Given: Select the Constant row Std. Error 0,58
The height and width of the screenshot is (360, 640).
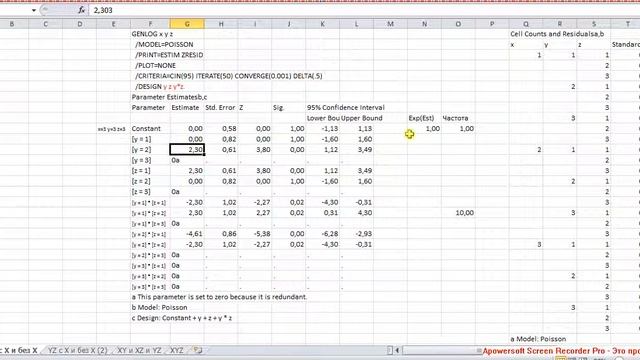Looking at the screenshot, I should pyautogui.click(x=229, y=129).
